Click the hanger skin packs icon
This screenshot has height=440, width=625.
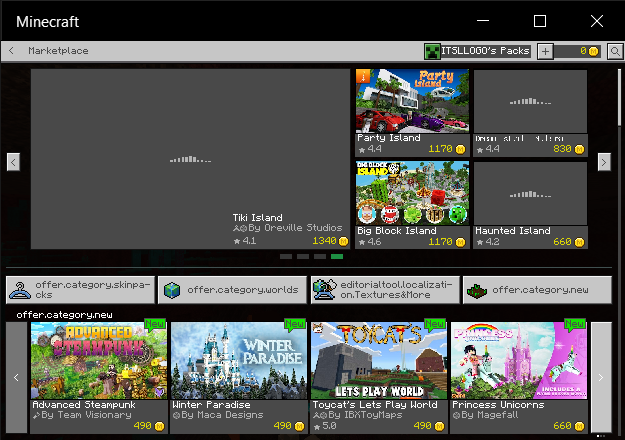pos(20,290)
